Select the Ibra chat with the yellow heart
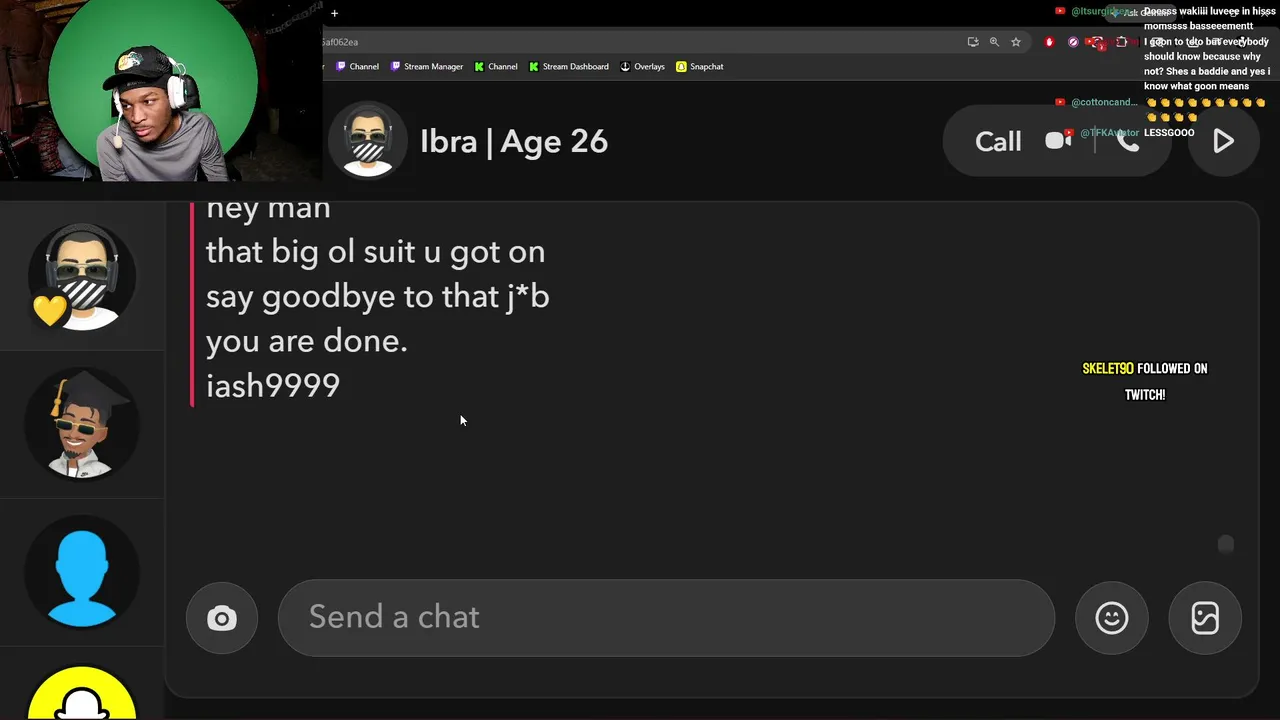 point(82,277)
